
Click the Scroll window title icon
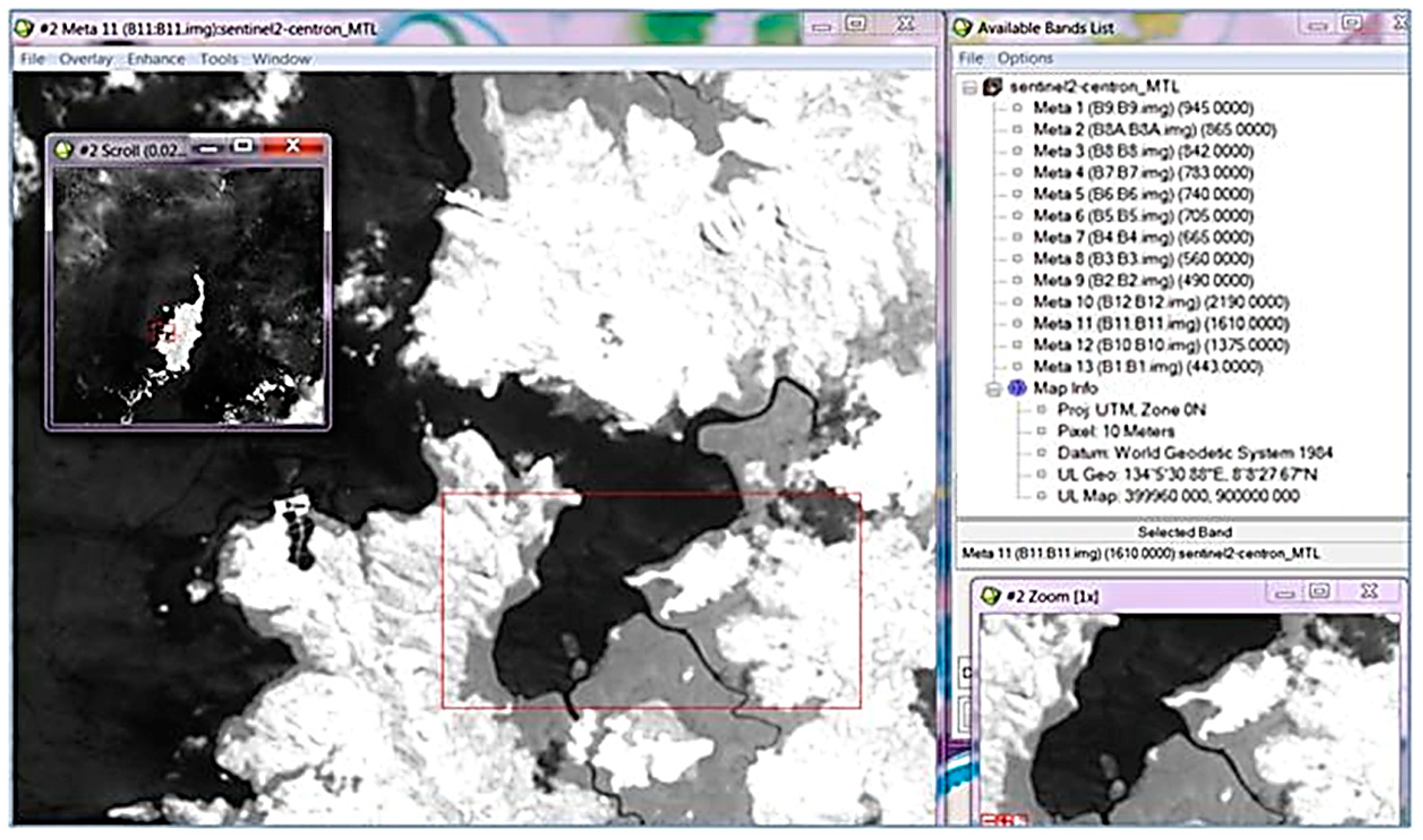63,150
